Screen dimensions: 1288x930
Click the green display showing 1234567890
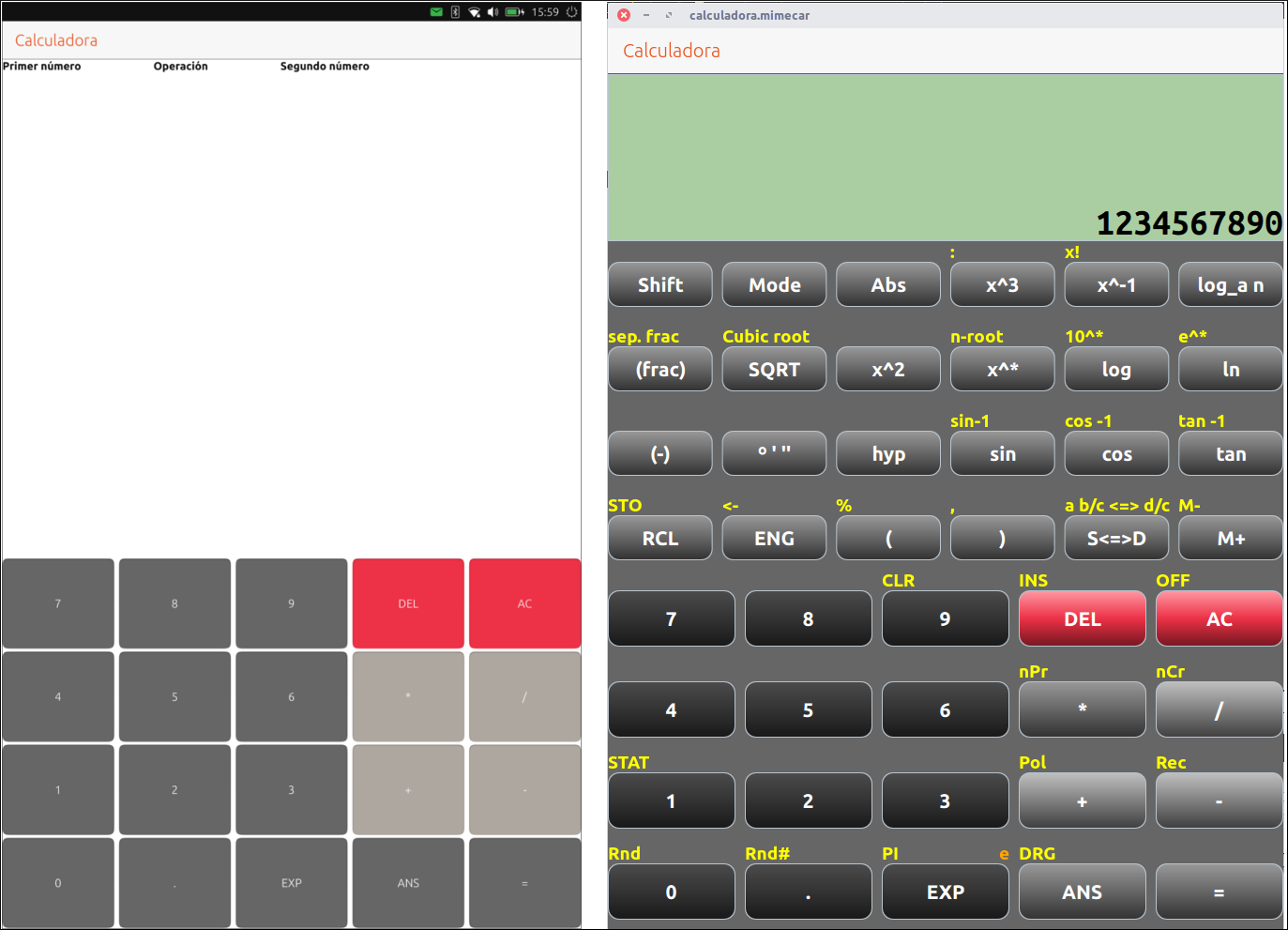click(946, 157)
